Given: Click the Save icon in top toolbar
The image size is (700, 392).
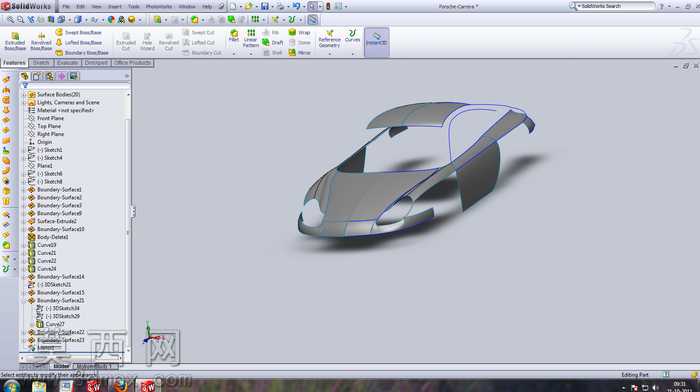Looking at the screenshot, I should click(x=265, y=6).
